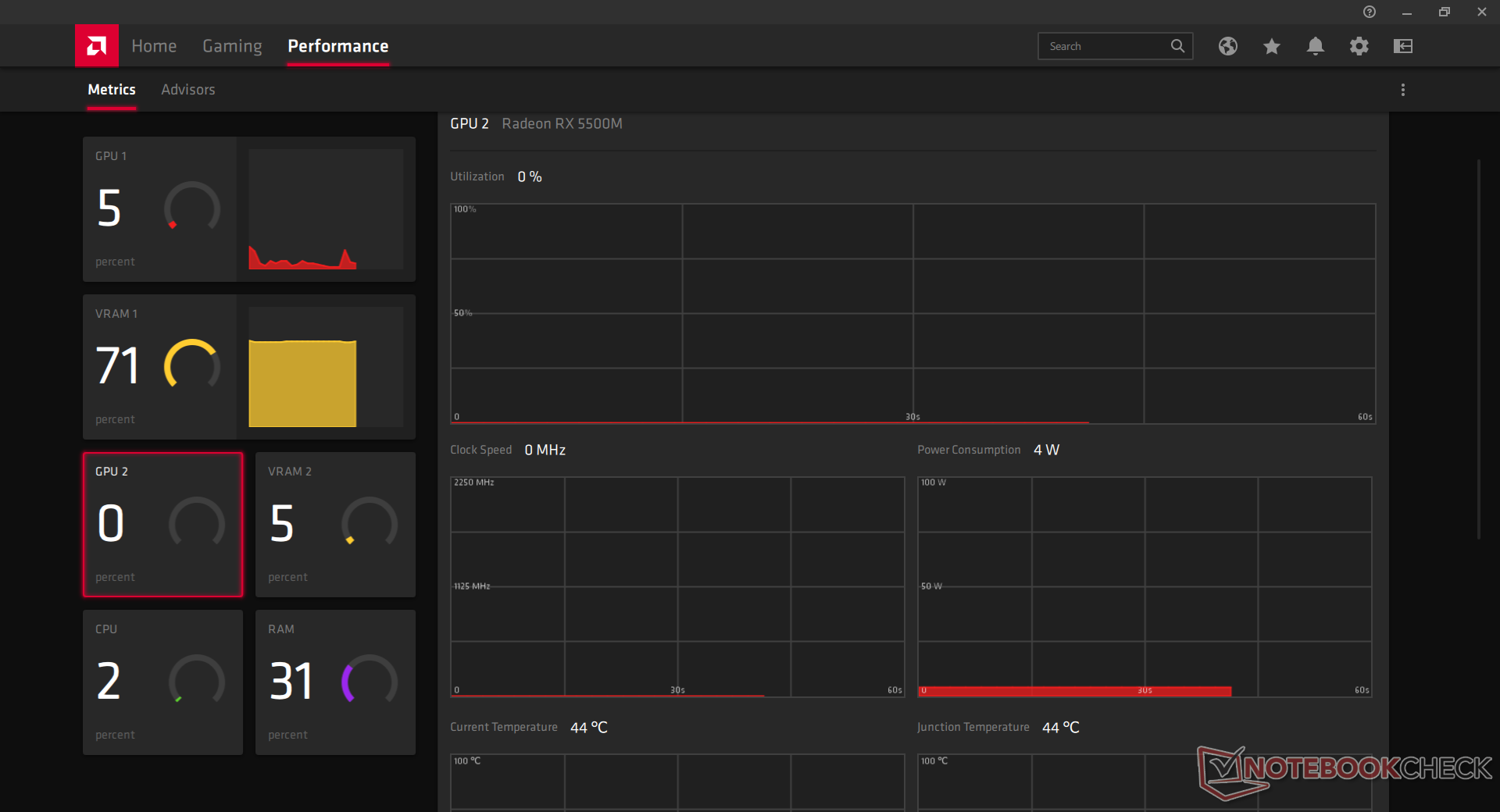Select the VRAM 2 metric card
1500x812 pixels.
(x=336, y=525)
